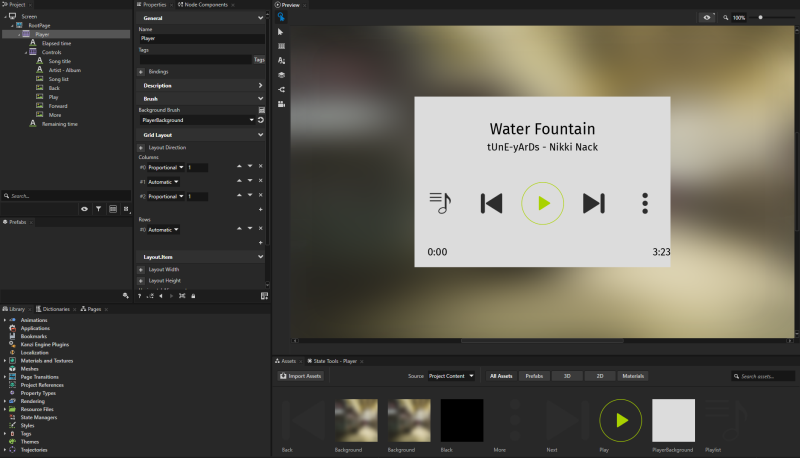Open the Dictionaries tab
Screen dimensions: 800x458
tap(55, 309)
